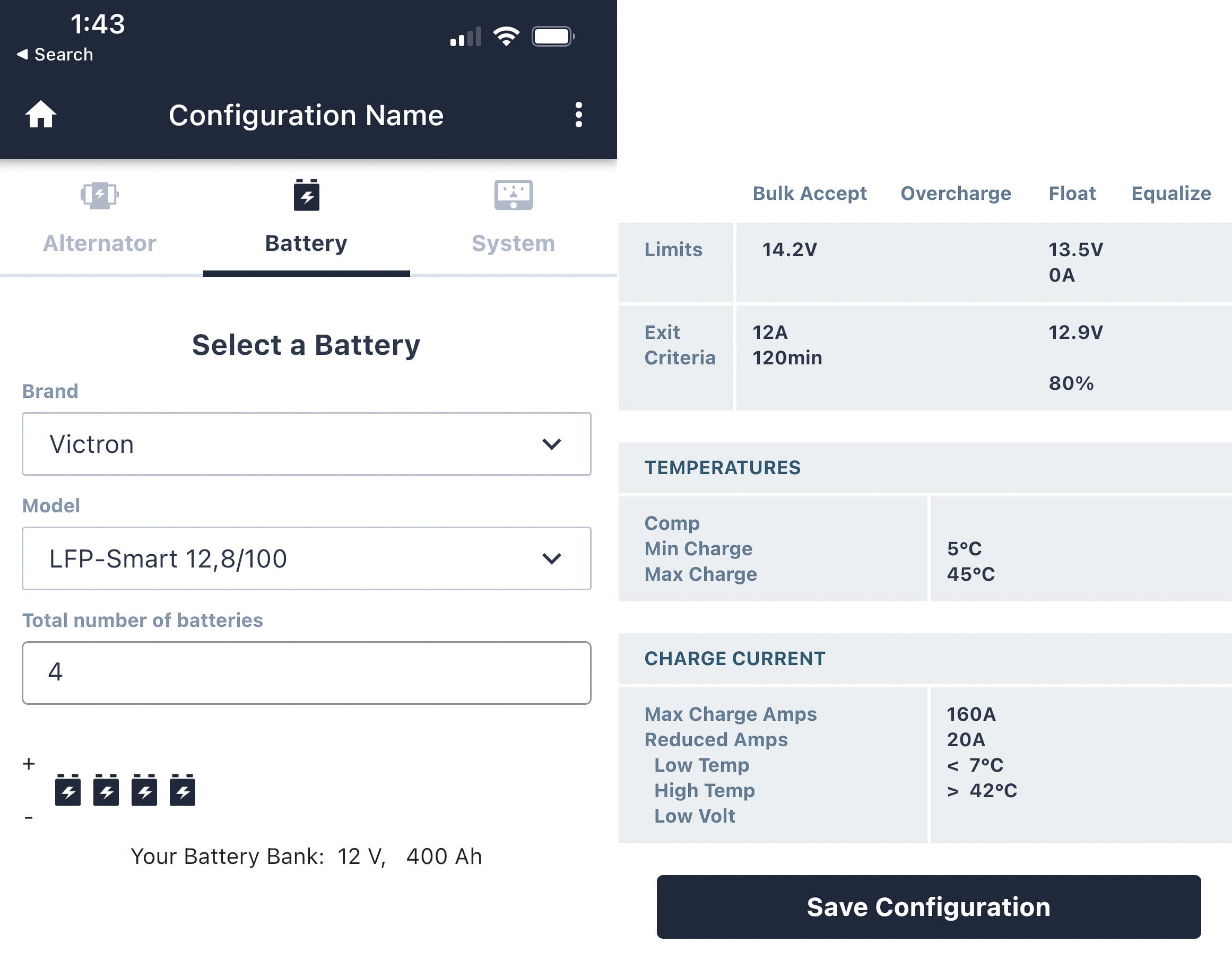This screenshot has width=1232, height=961.
Task: Switch to the Alternator tab label
Action: pyautogui.click(x=99, y=243)
